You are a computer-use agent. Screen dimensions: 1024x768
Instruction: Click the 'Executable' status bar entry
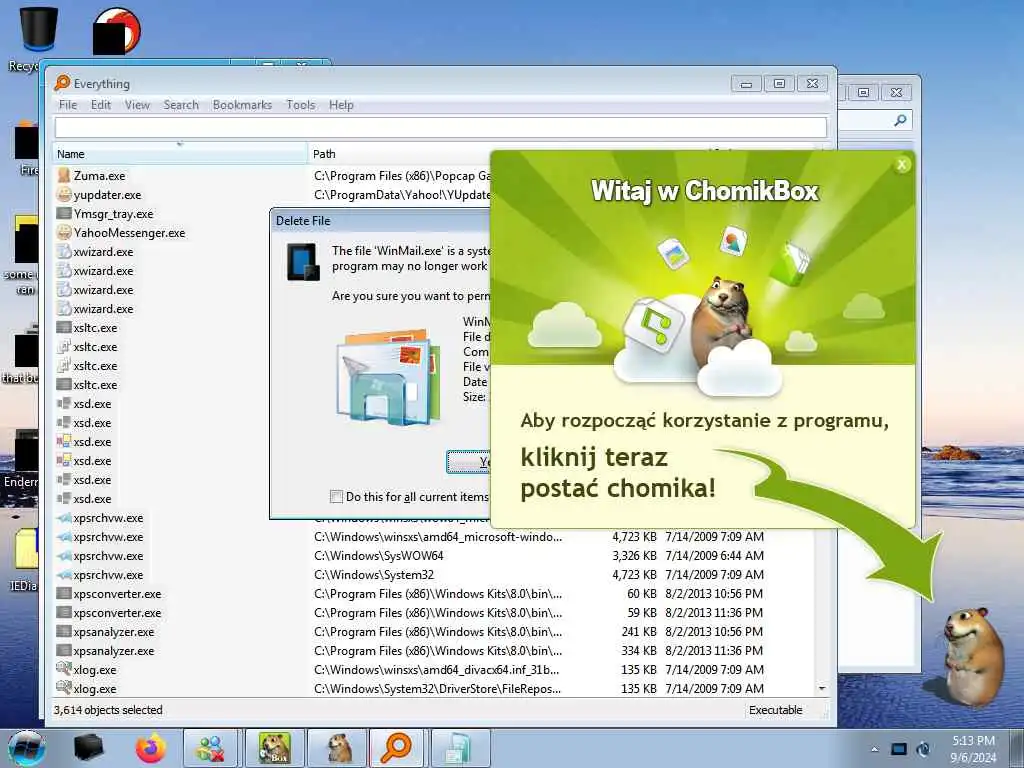775,710
